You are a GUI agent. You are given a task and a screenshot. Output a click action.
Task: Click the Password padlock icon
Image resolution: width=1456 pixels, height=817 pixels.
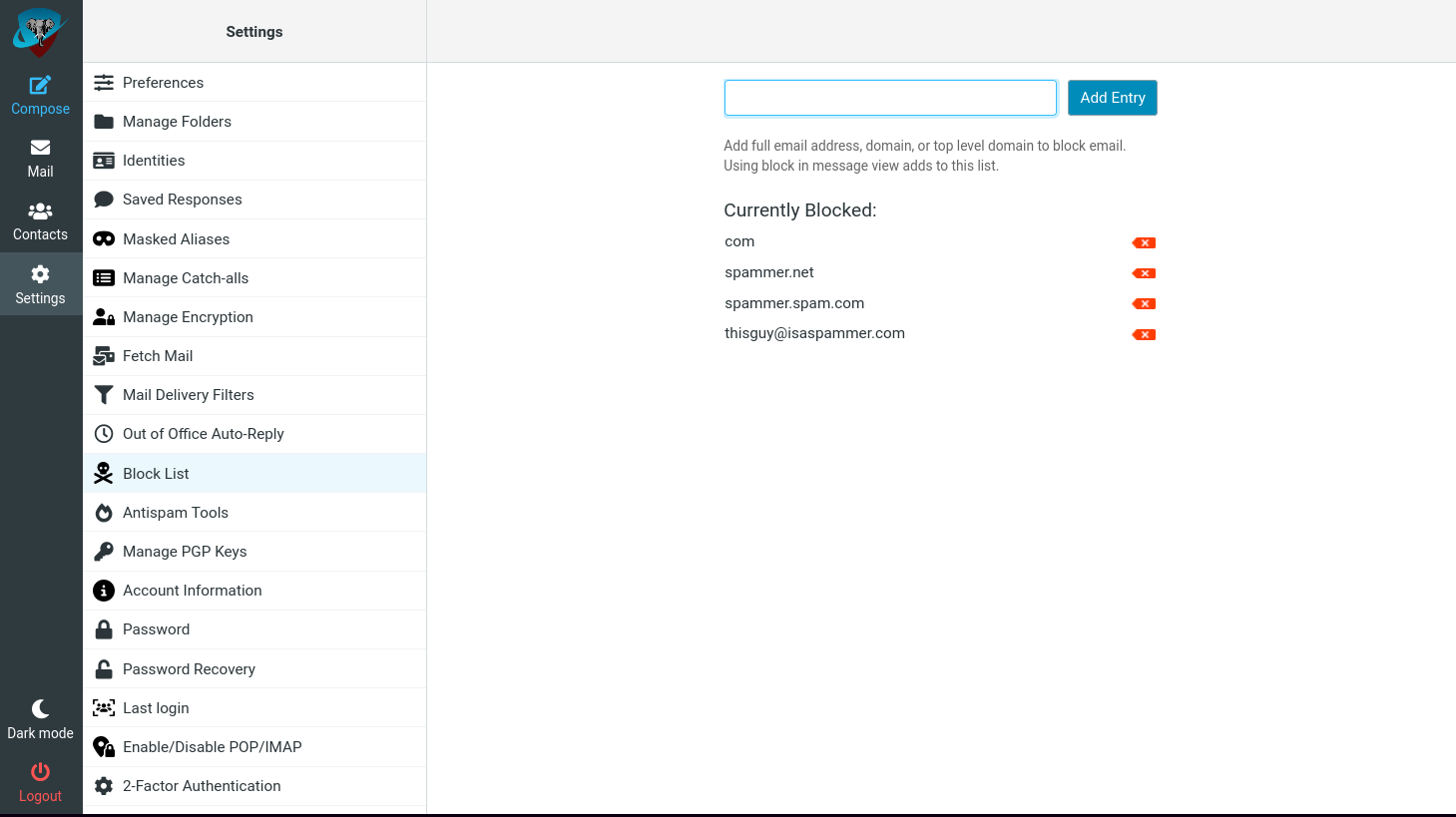[x=104, y=629]
